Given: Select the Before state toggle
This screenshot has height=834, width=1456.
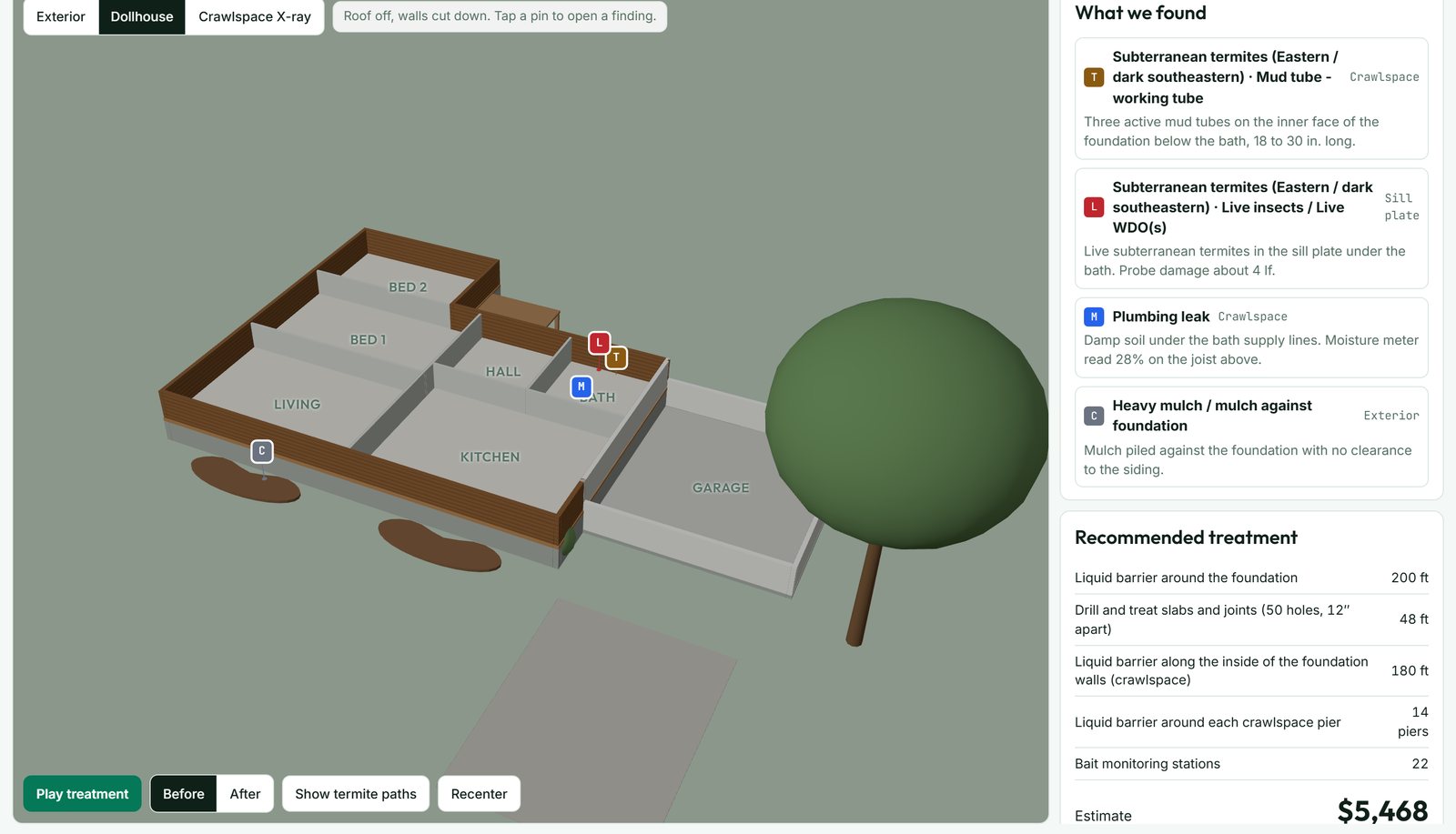Looking at the screenshot, I should coord(184,794).
